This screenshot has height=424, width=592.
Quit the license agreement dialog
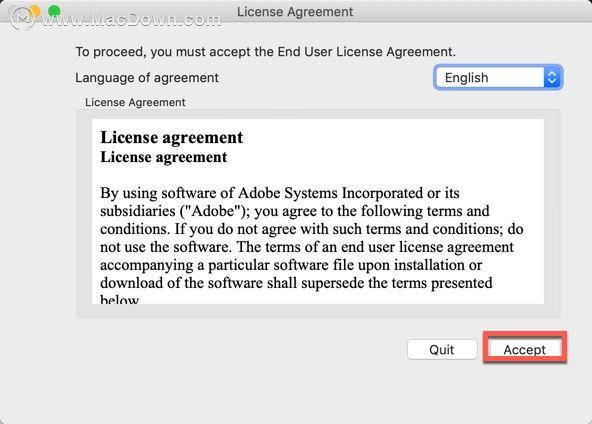442,349
